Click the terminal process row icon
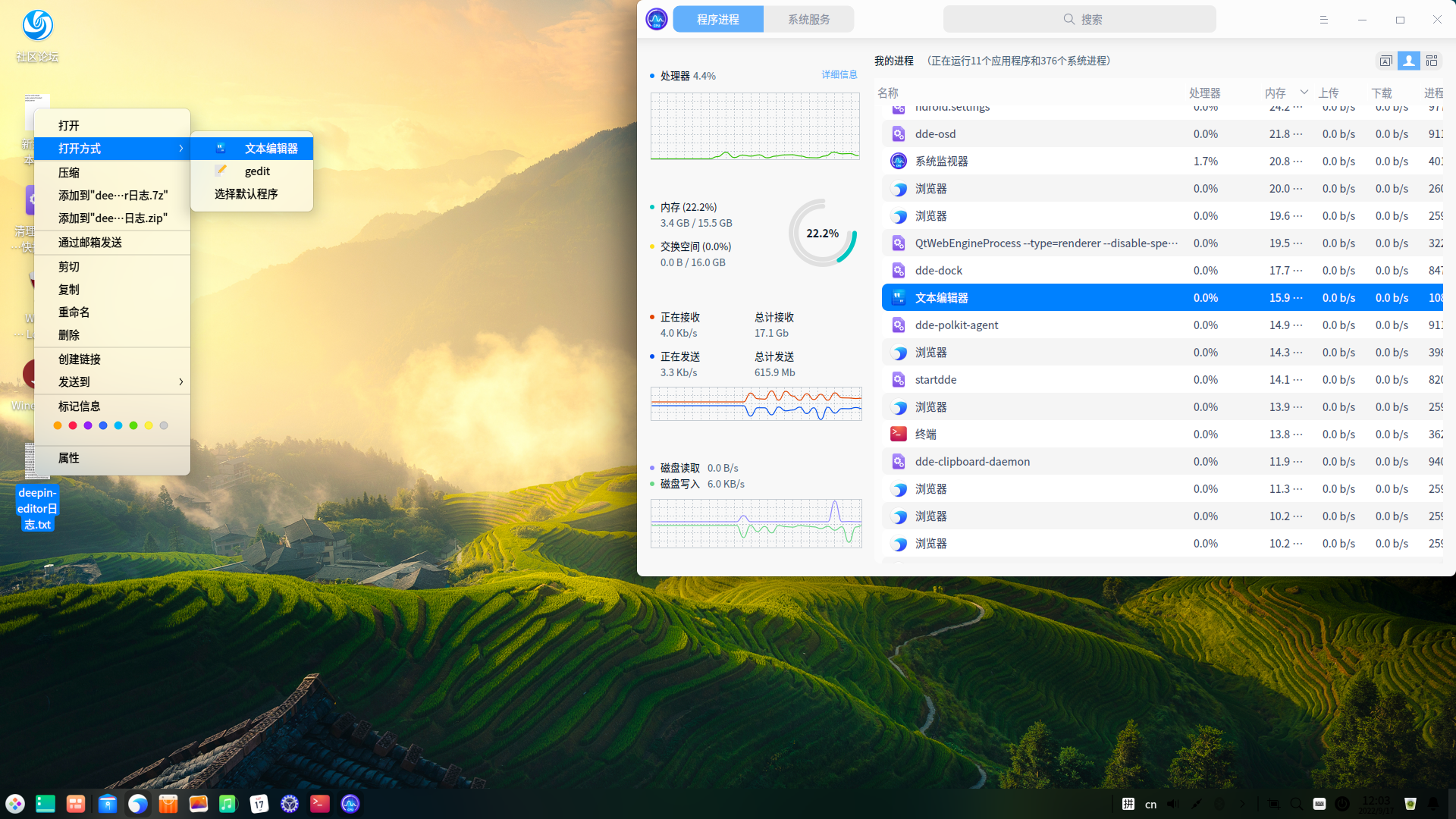Image resolution: width=1456 pixels, height=819 pixels. click(899, 434)
